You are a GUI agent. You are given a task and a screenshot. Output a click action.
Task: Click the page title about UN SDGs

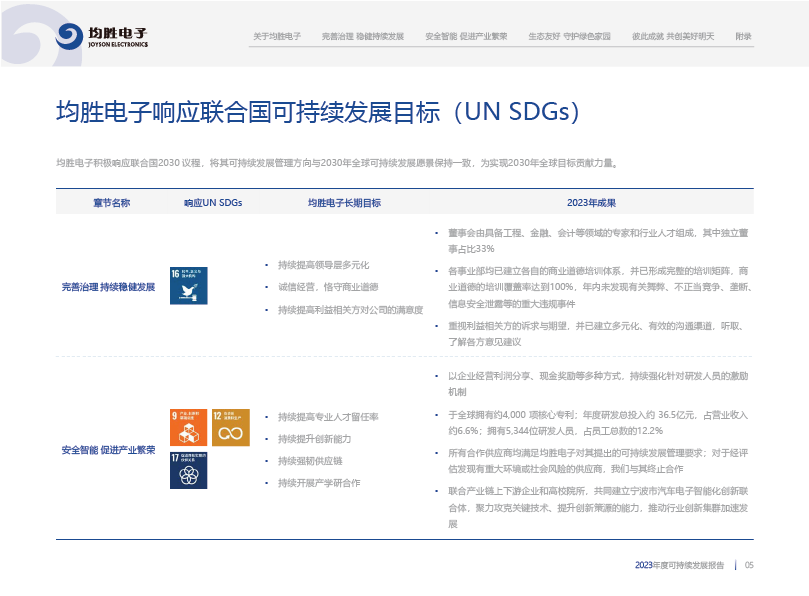coord(317,111)
